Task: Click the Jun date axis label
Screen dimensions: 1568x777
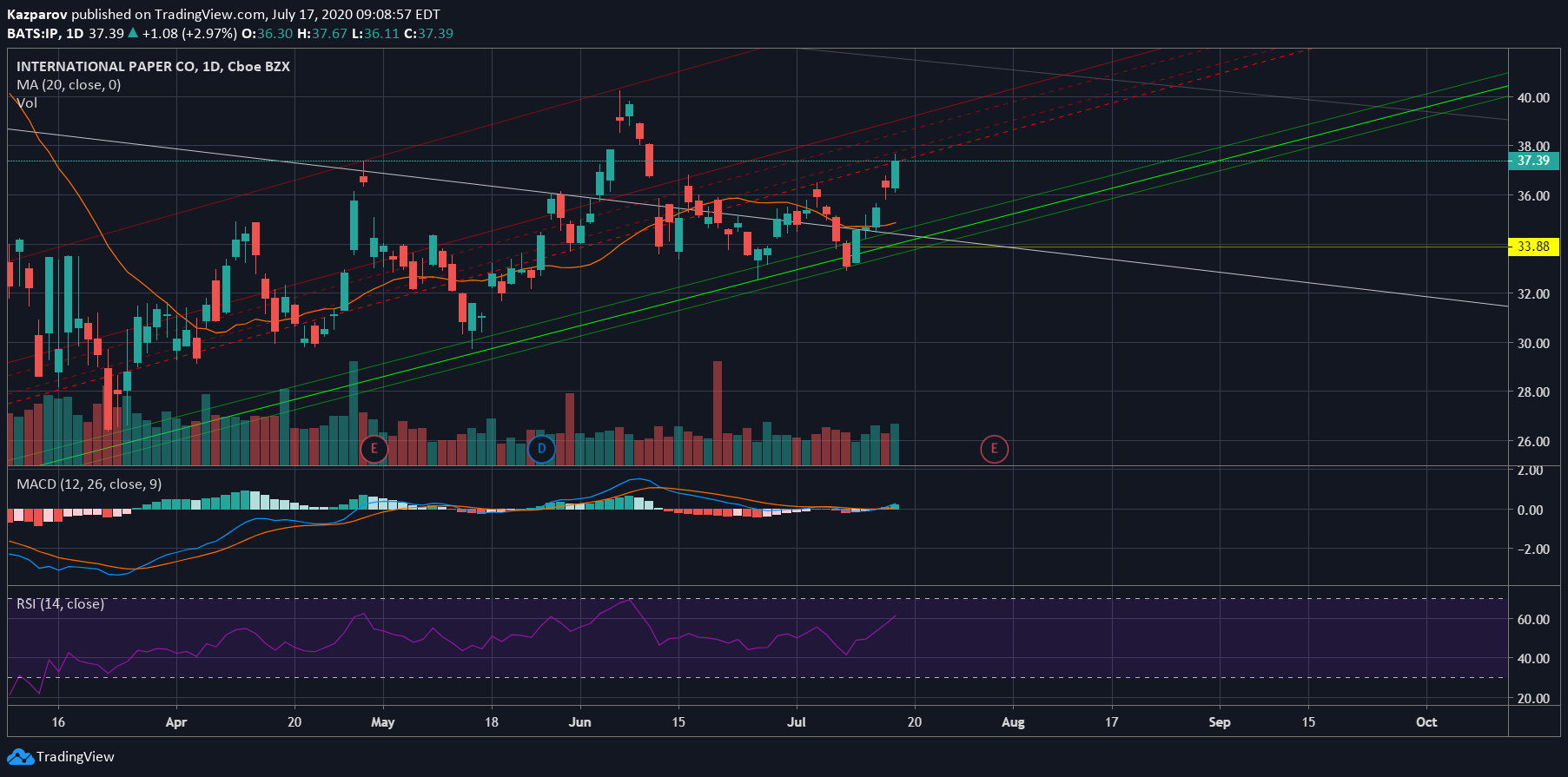Action: (x=579, y=722)
